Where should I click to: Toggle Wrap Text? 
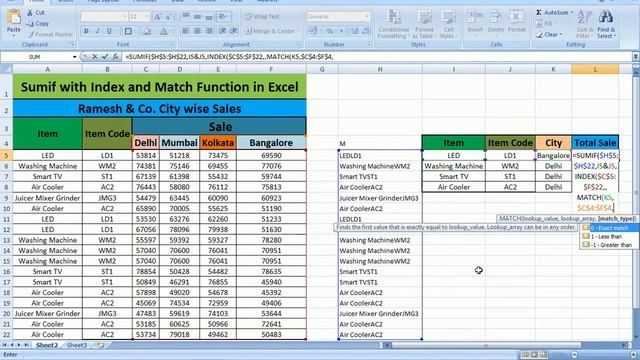coord(262,17)
